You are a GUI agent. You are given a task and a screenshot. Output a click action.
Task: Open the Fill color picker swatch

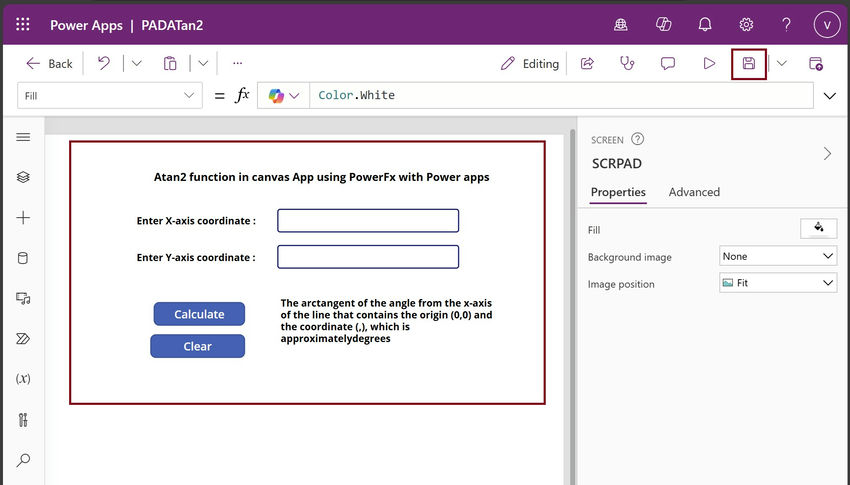pyautogui.click(x=819, y=228)
